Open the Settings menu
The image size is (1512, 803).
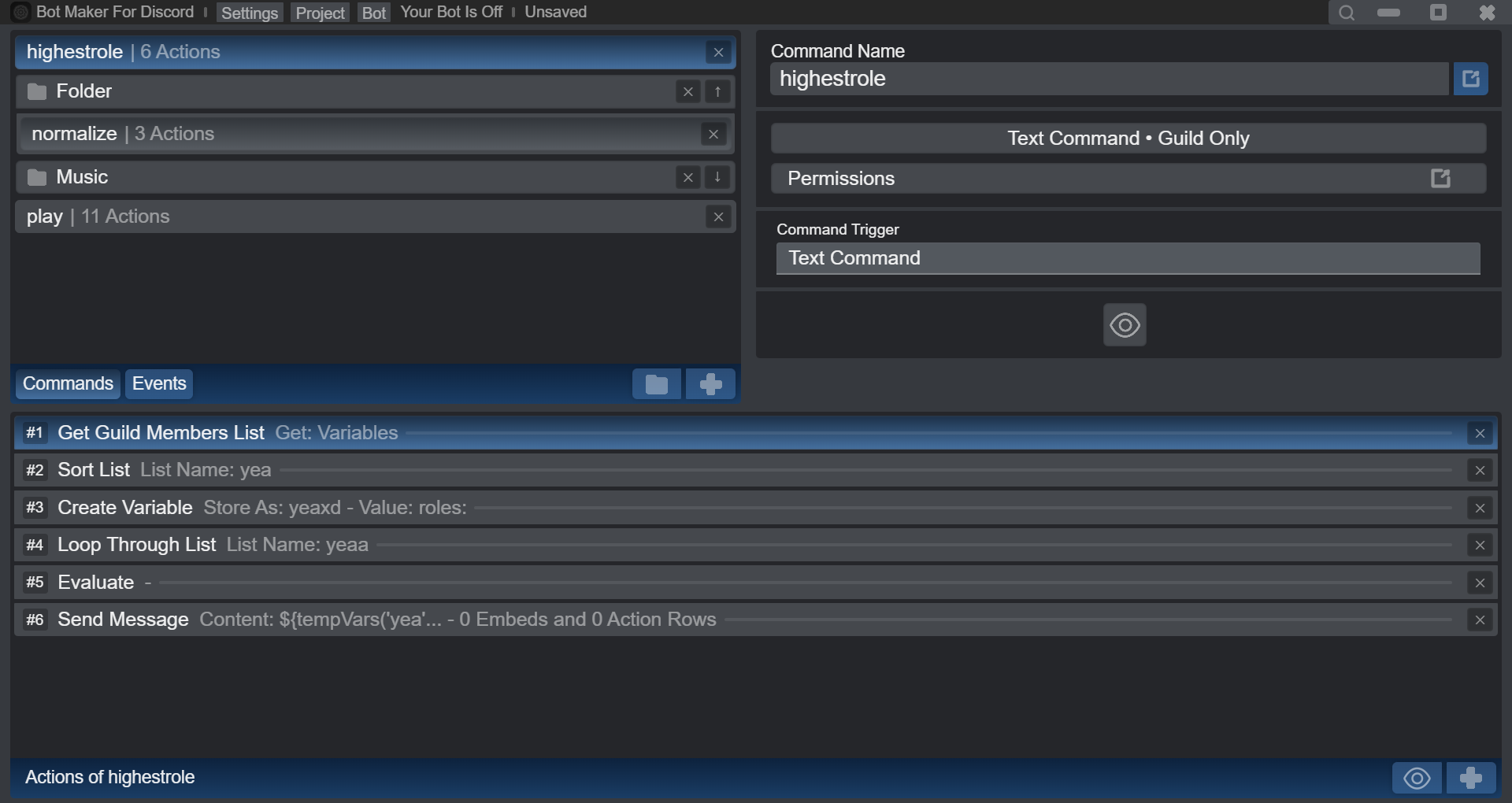point(249,13)
